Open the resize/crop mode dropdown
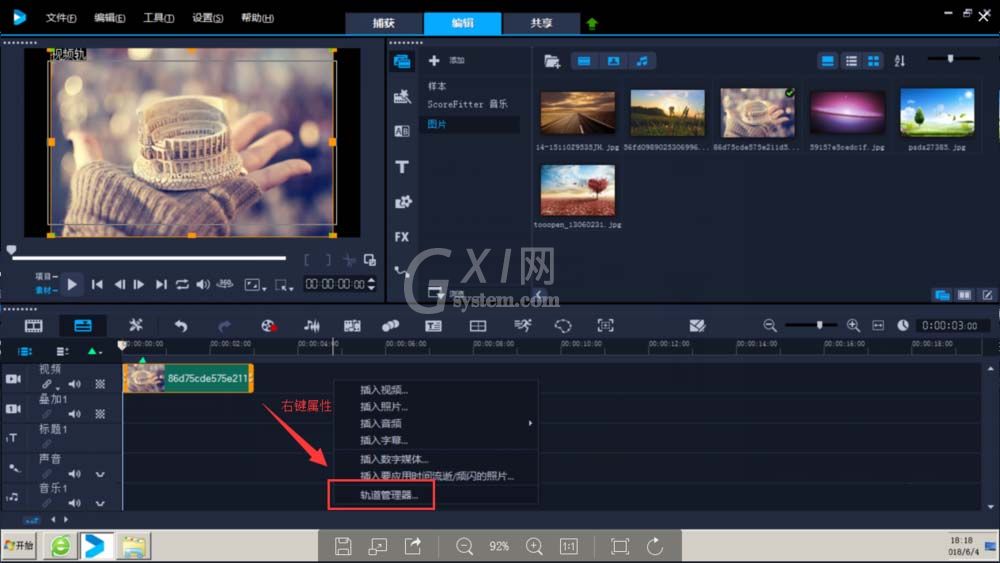1000x563 pixels. [284, 285]
